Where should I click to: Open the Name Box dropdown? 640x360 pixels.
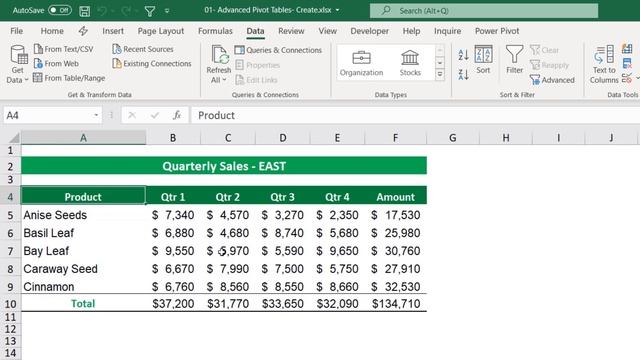point(96,116)
